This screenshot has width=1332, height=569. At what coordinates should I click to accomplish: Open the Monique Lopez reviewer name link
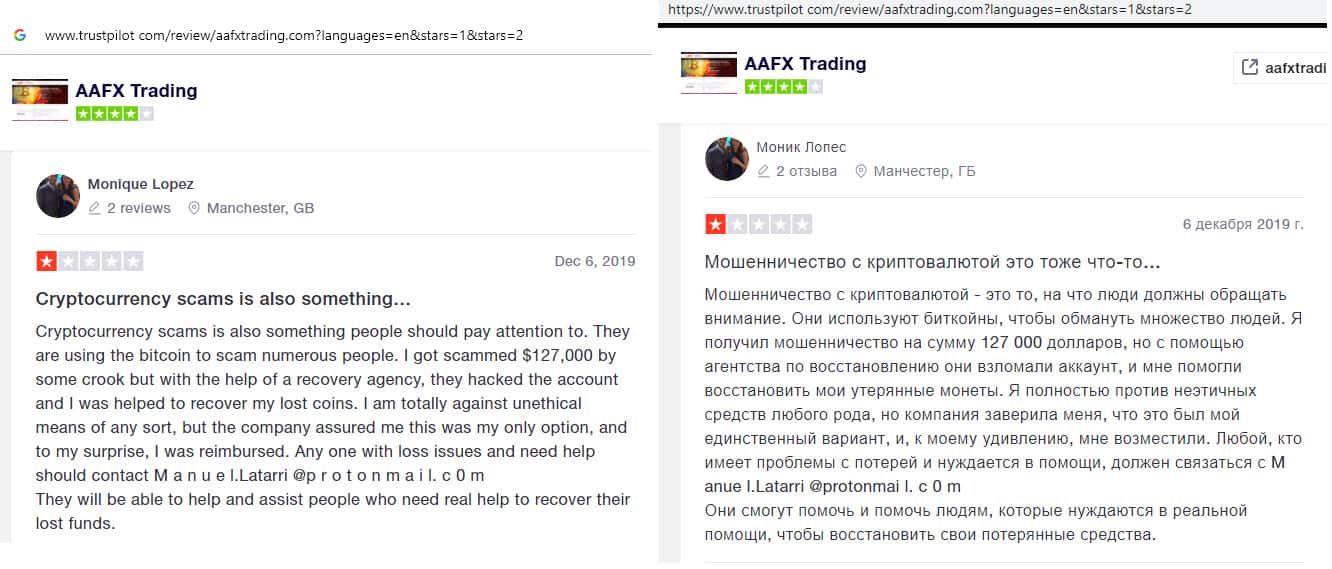coord(141,184)
